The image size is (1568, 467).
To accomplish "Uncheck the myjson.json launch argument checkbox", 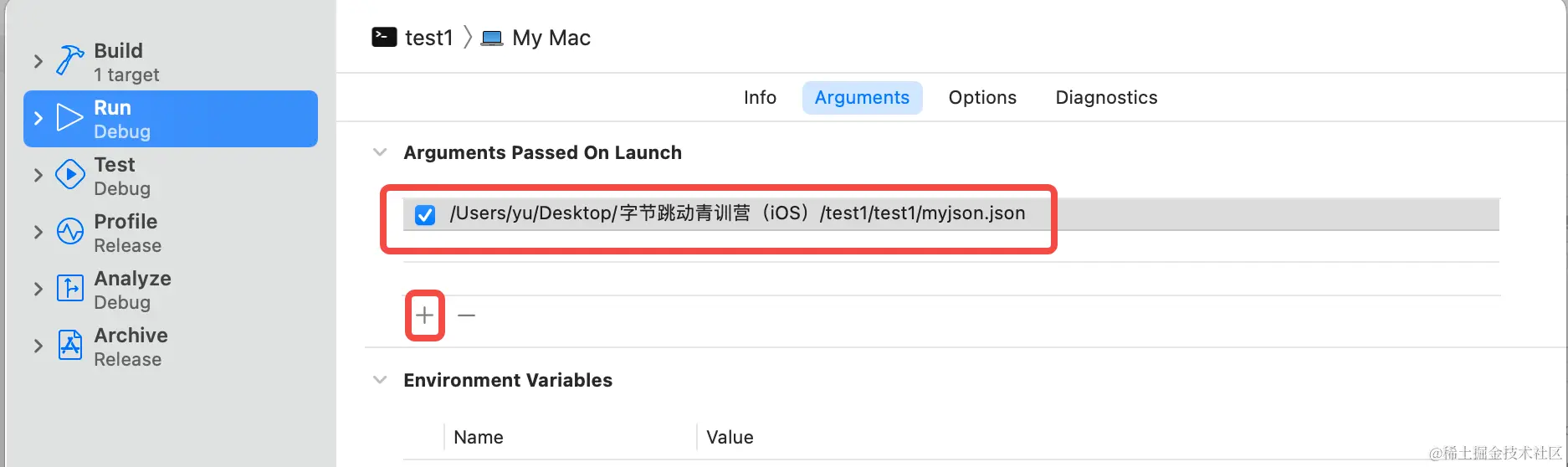I will [x=425, y=215].
